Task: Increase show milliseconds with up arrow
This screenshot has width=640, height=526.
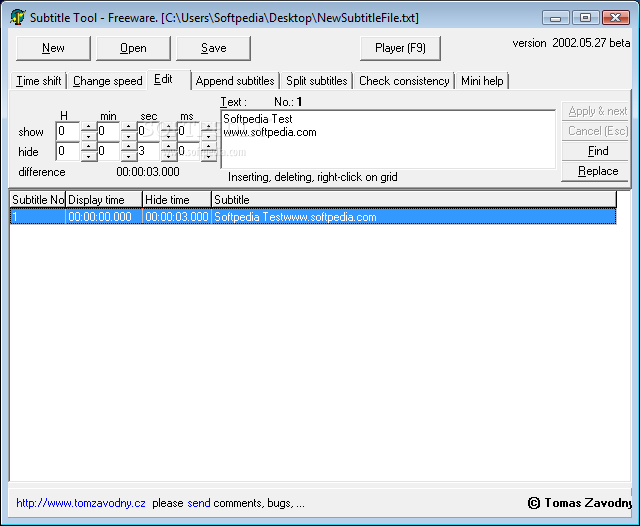Action: click(209, 126)
